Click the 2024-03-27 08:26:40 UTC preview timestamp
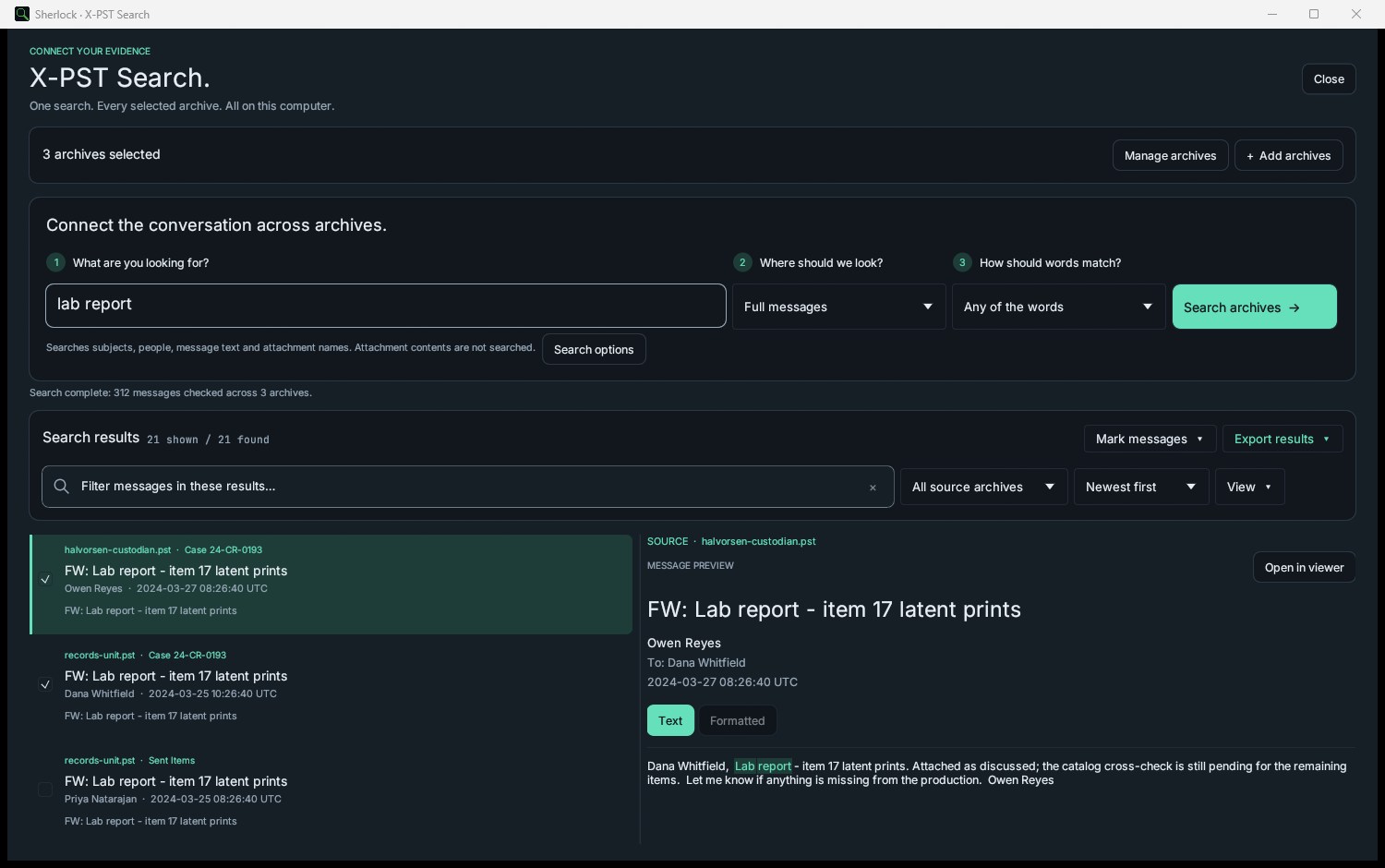 [722, 681]
